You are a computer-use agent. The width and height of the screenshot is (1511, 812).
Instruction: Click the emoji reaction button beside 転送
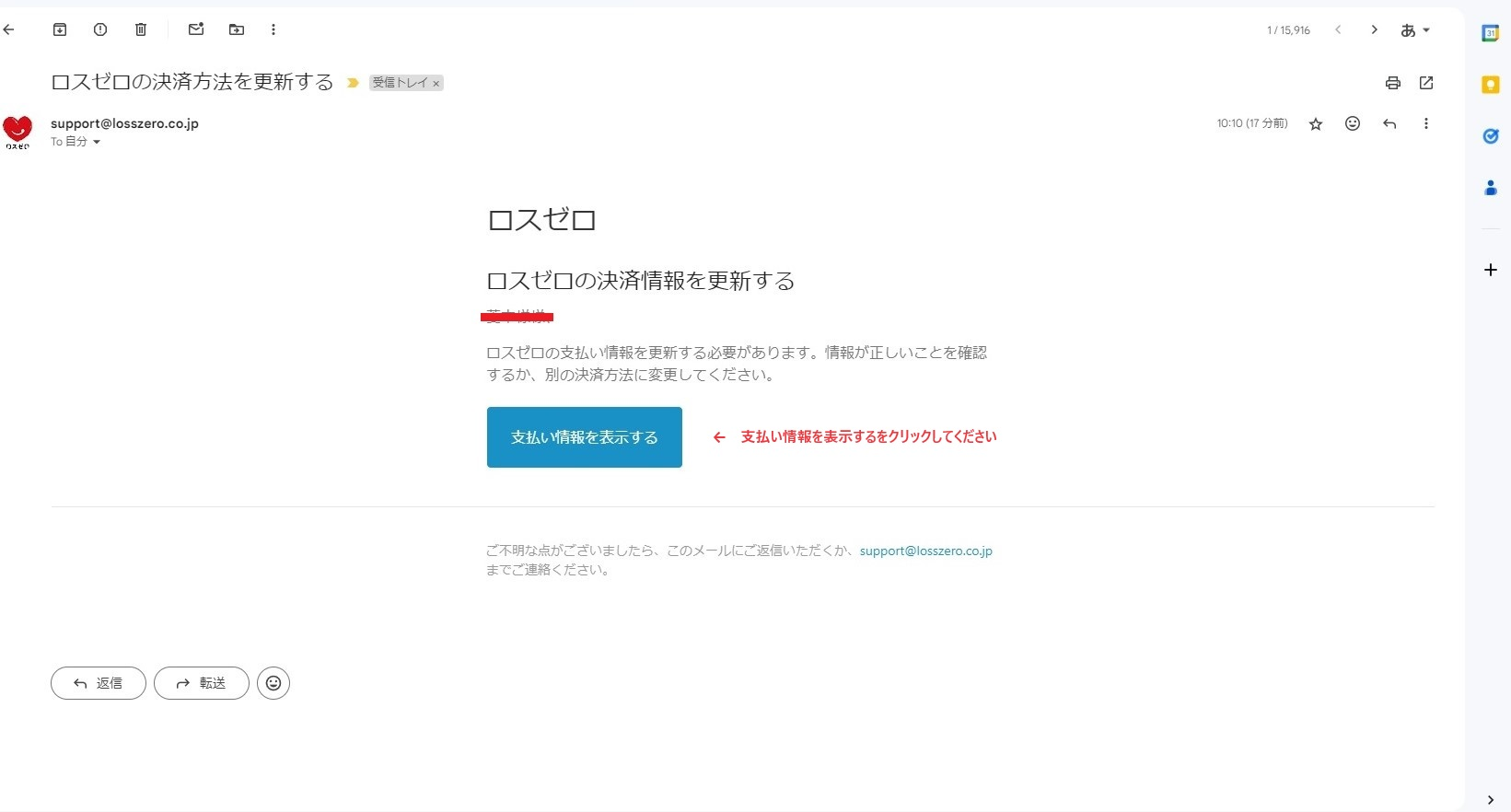tap(273, 683)
